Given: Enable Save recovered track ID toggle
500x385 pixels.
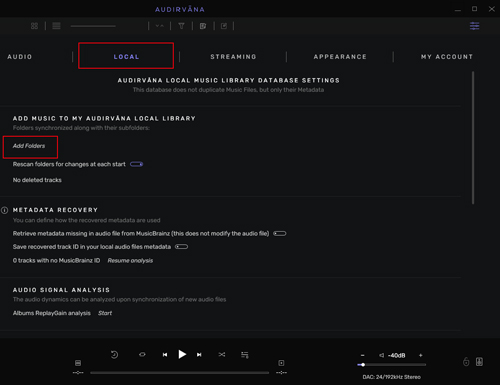Looking at the screenshot, I should pos(181,247).
